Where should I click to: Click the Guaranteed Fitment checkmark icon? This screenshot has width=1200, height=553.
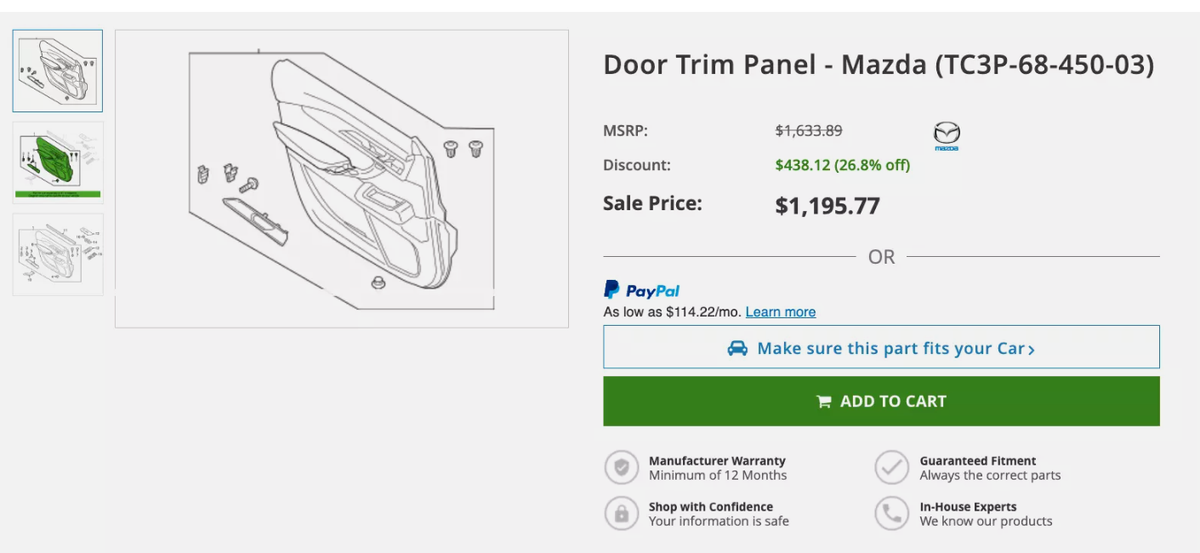[x=890, y=467]
